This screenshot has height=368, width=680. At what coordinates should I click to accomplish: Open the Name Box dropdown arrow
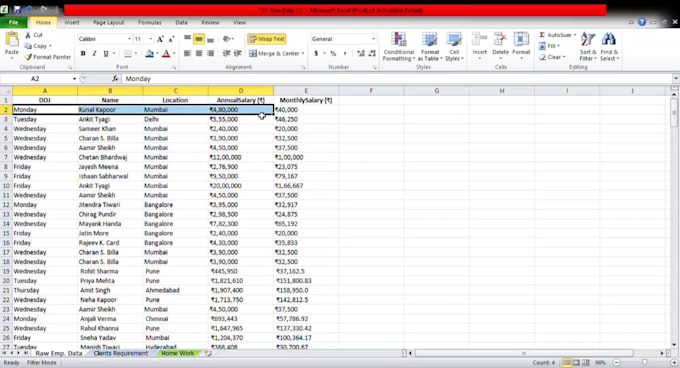point(74,78)
